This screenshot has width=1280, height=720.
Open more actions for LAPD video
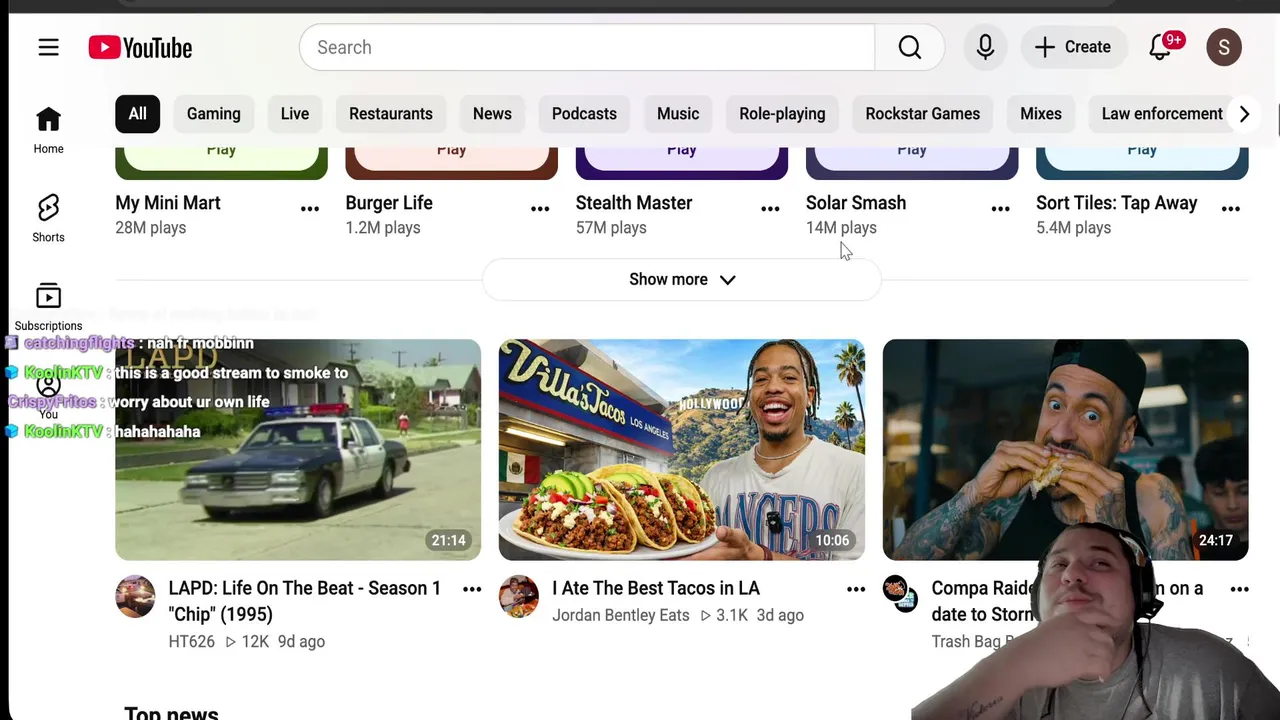[472, 590]
